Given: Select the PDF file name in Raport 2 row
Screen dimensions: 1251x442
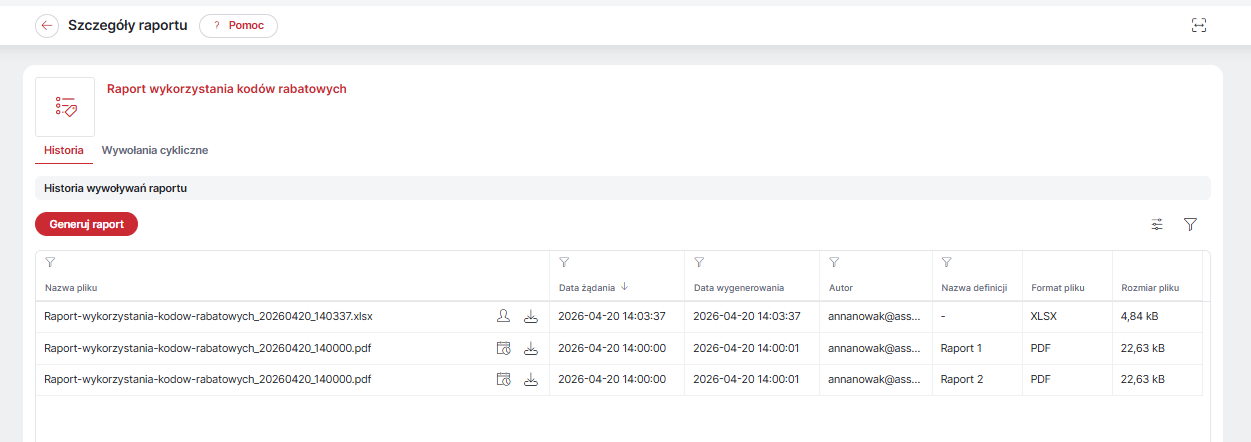Looking at the screenshot, I should click(x=208, y=380).
